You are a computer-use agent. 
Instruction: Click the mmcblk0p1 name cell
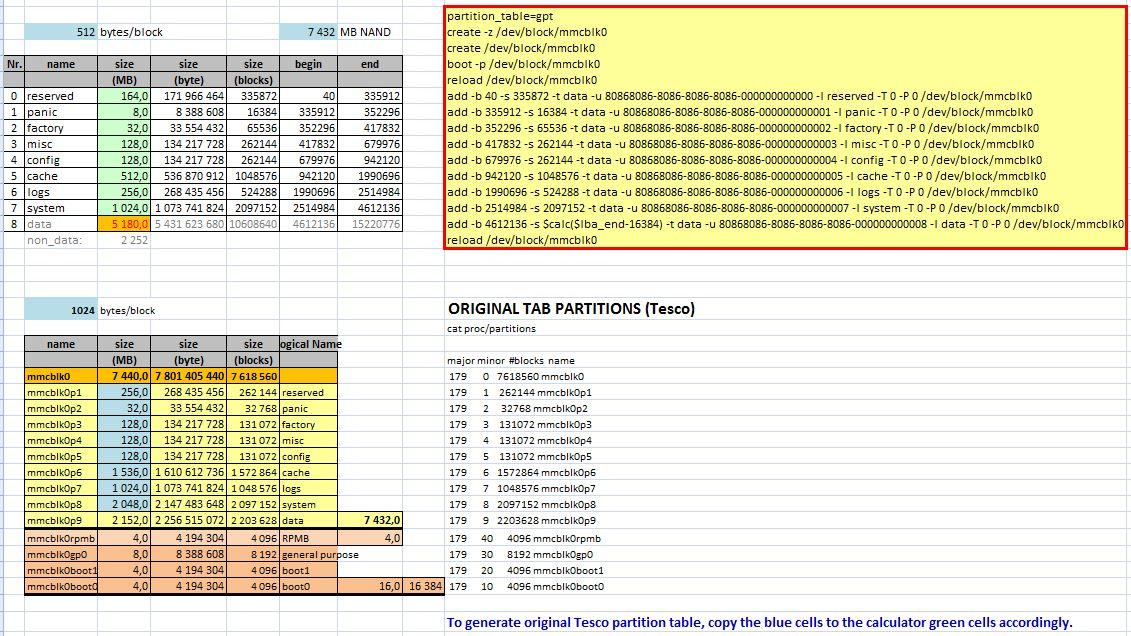61,392
